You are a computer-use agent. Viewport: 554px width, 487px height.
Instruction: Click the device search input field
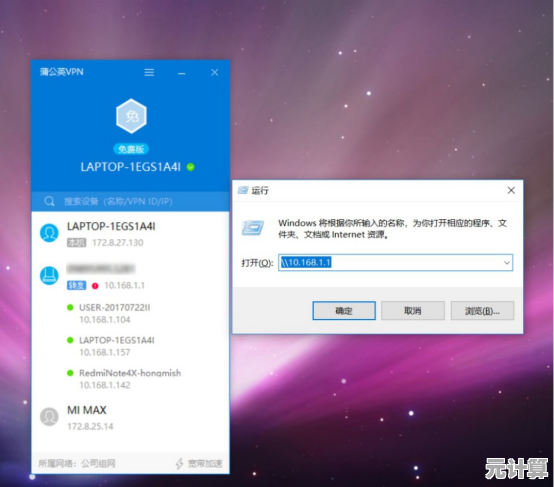(x=130, y=201)
